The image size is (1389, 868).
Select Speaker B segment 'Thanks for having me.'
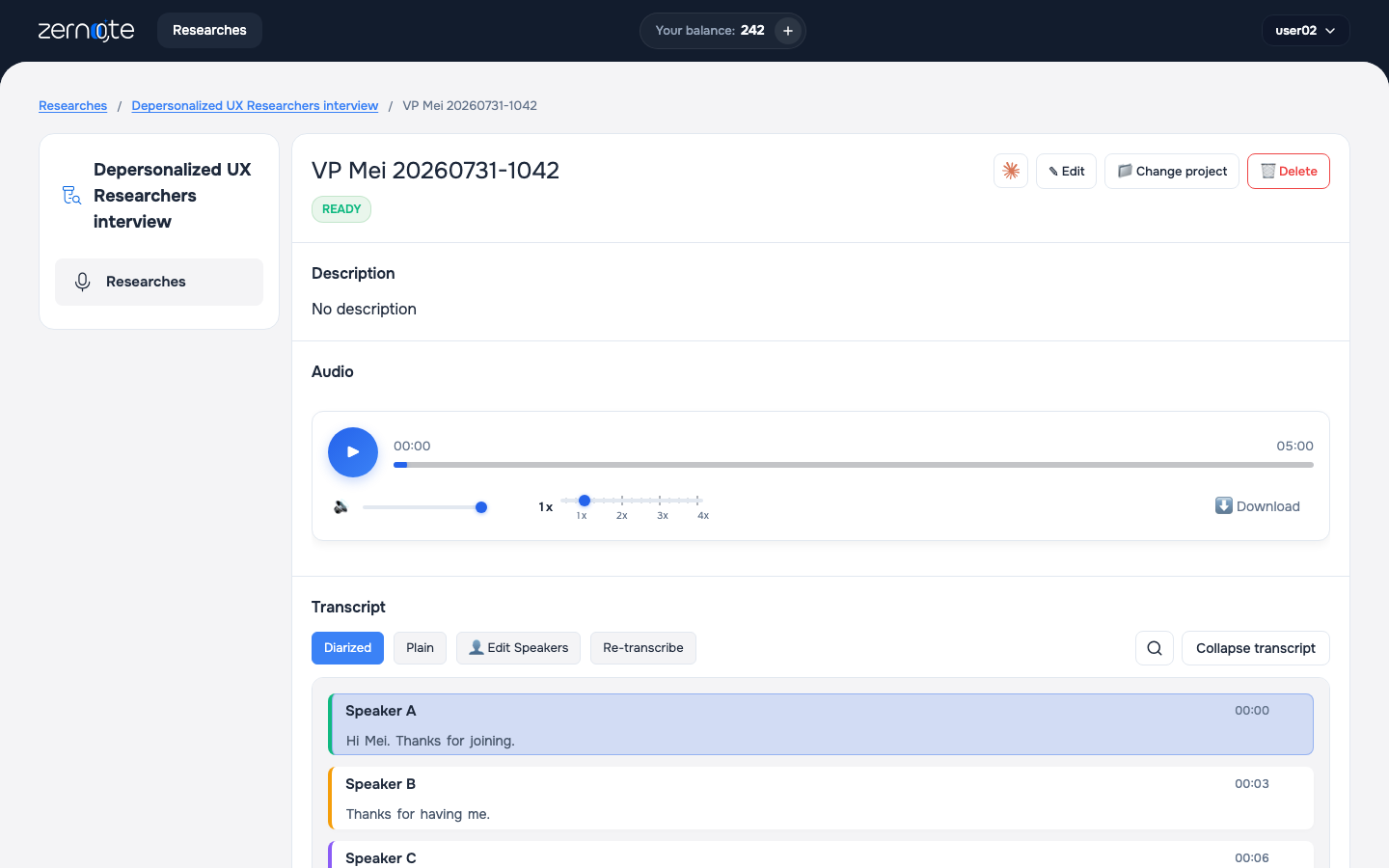(821, 799)
